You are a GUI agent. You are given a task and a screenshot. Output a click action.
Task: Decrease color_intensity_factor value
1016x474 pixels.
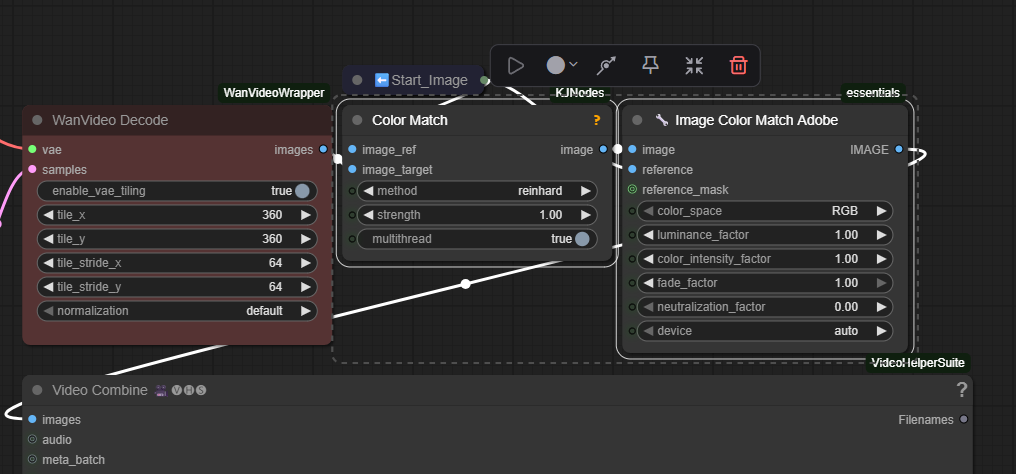[x=648, y=259]
